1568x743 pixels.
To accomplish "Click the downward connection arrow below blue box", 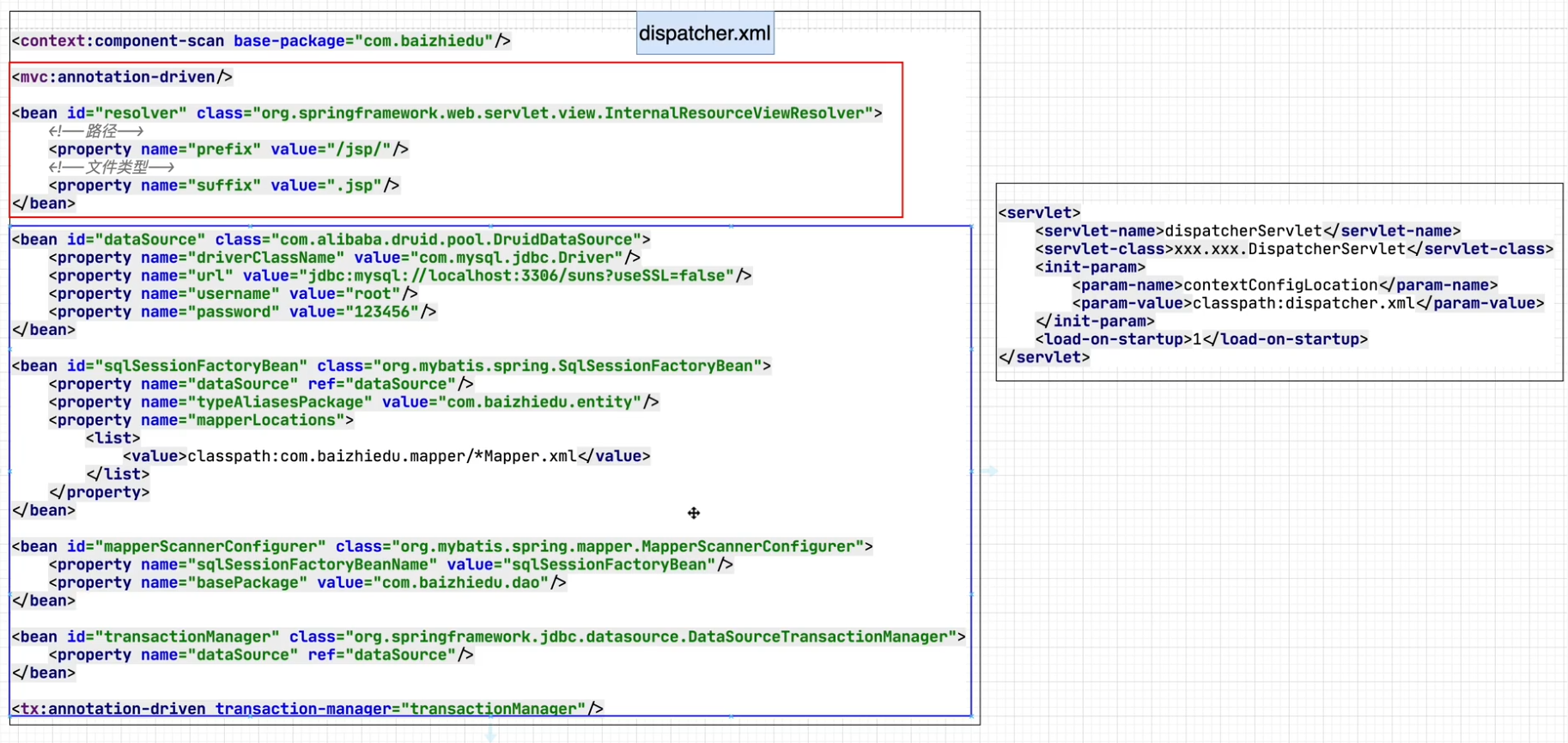I will (x=490, y=733).
